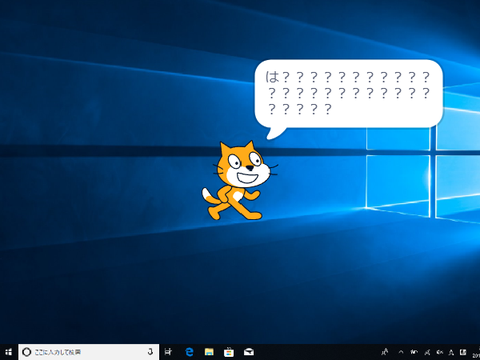Image resolution: width=480 pixels, height=360 pixels.
Task: Open Task View from taskbar
Action: 169,352
